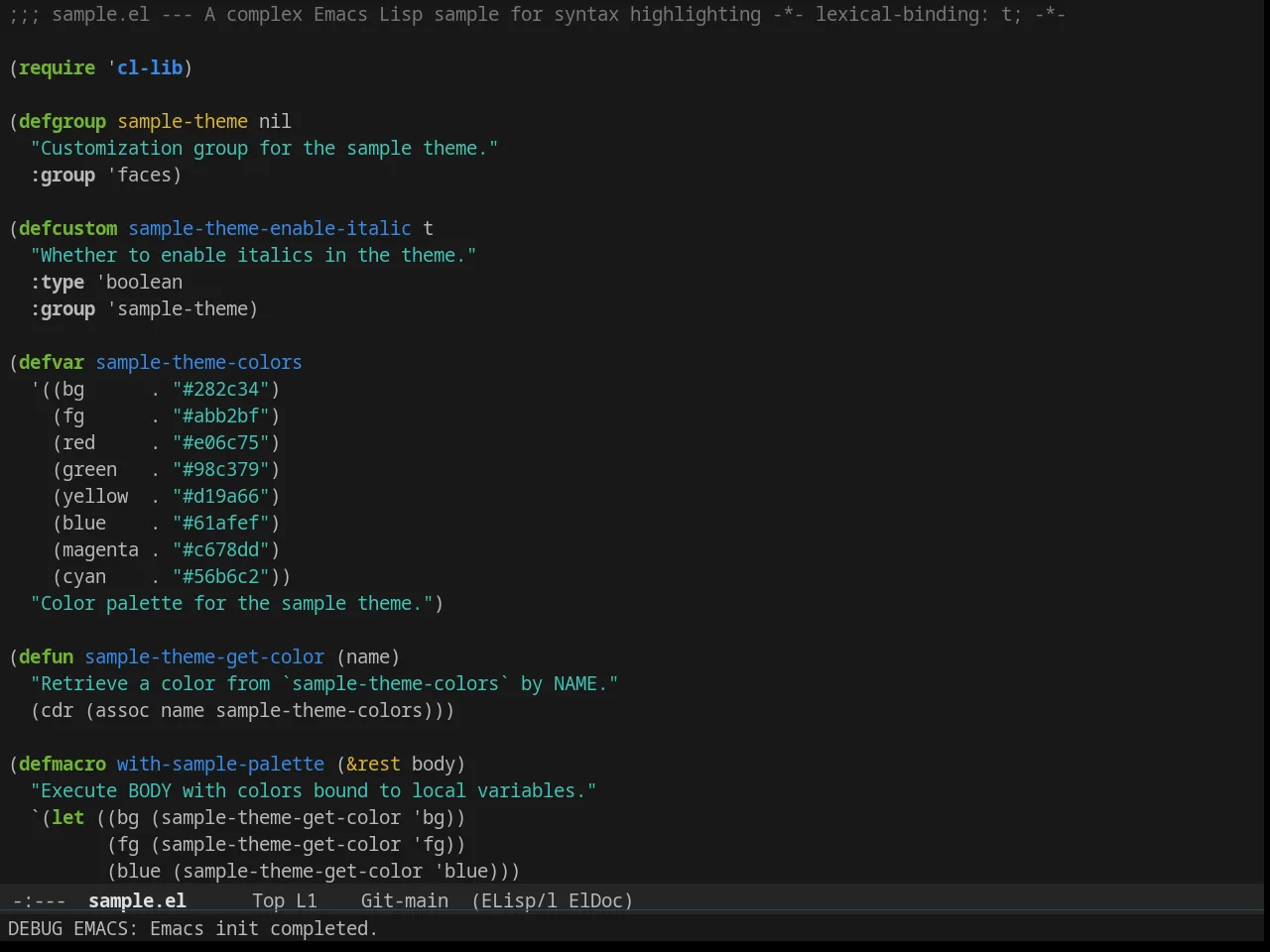The width and height of the screenshot is (1270, 952).
Task: Click the 'green' key in the palette list
Action: 90,469
